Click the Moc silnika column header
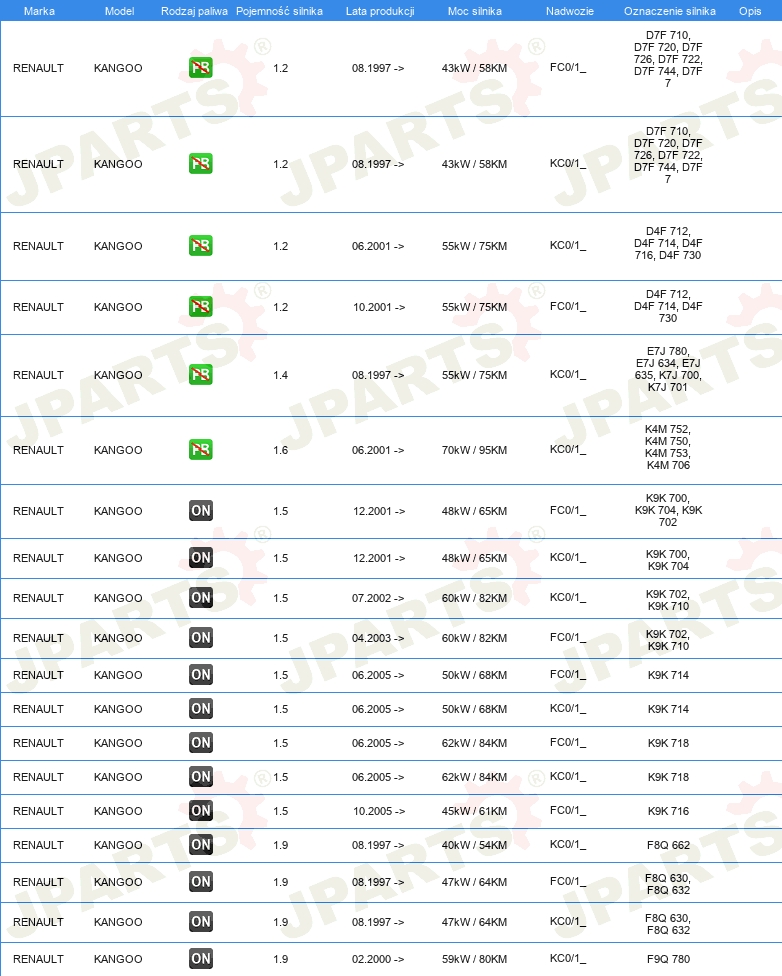This screenshot has height=976, width=782. (x=474, y=11)
